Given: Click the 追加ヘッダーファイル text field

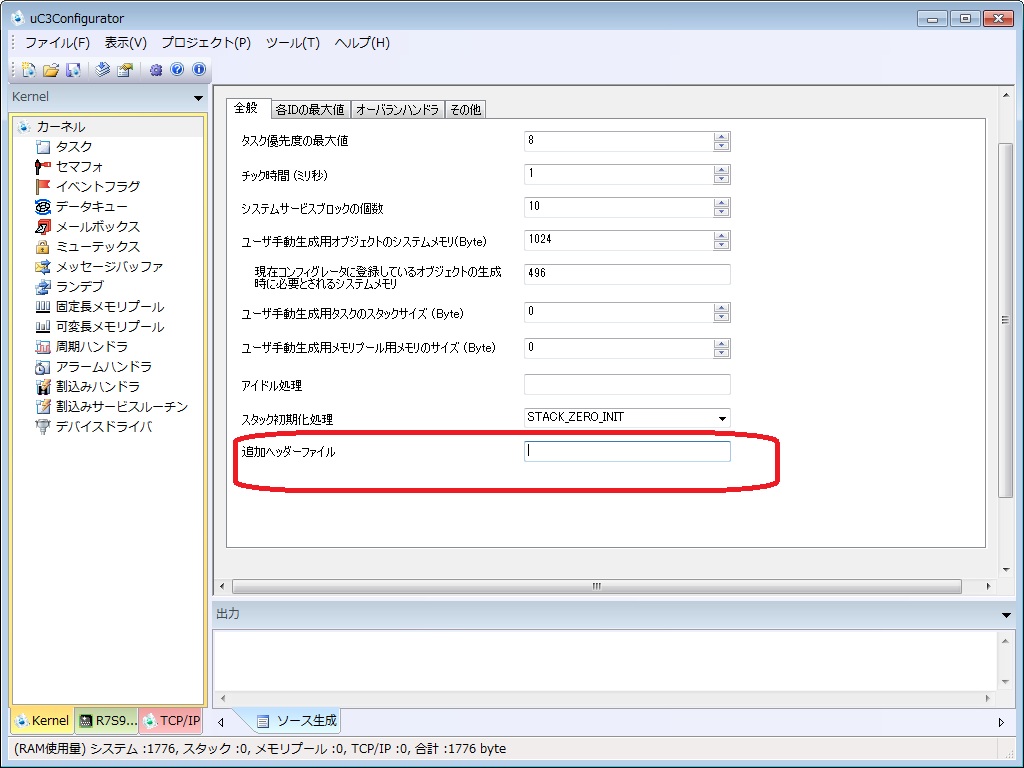Looking at the screenshot, I should tap(627, 452).
